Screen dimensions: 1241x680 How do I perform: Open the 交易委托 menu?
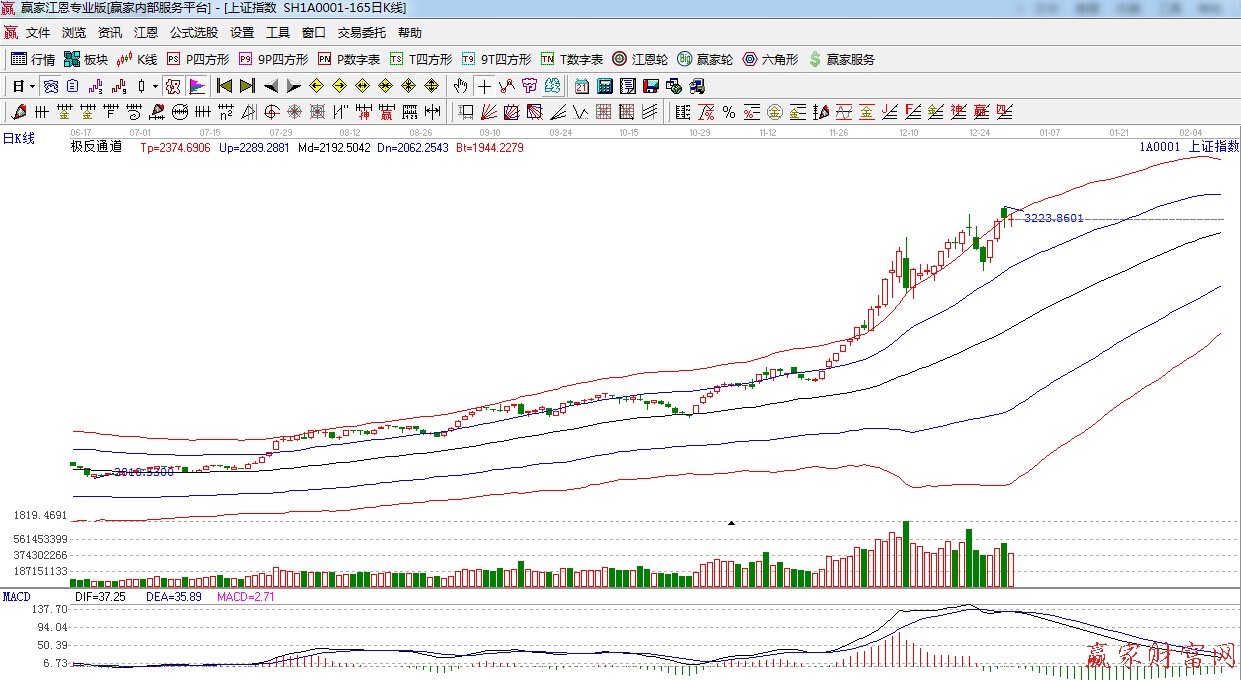click(x=361, y=33)
